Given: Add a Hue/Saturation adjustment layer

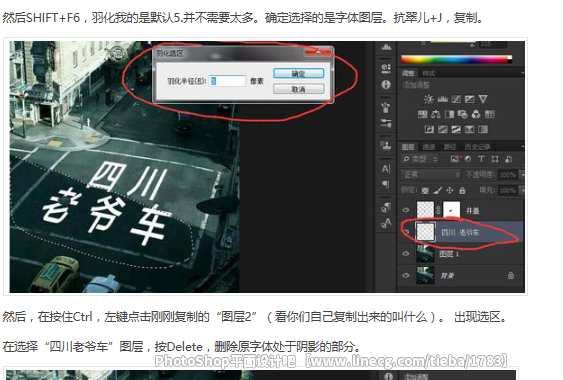Looking at the screenshot, I should coord(422,114).
